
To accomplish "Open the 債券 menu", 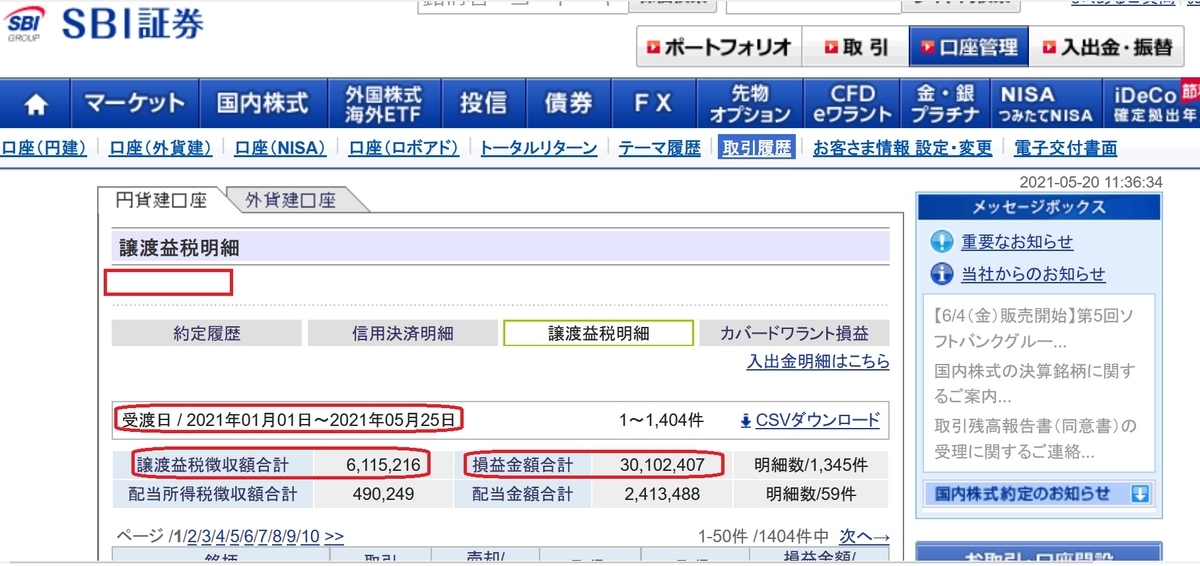I will coord(568,104).
